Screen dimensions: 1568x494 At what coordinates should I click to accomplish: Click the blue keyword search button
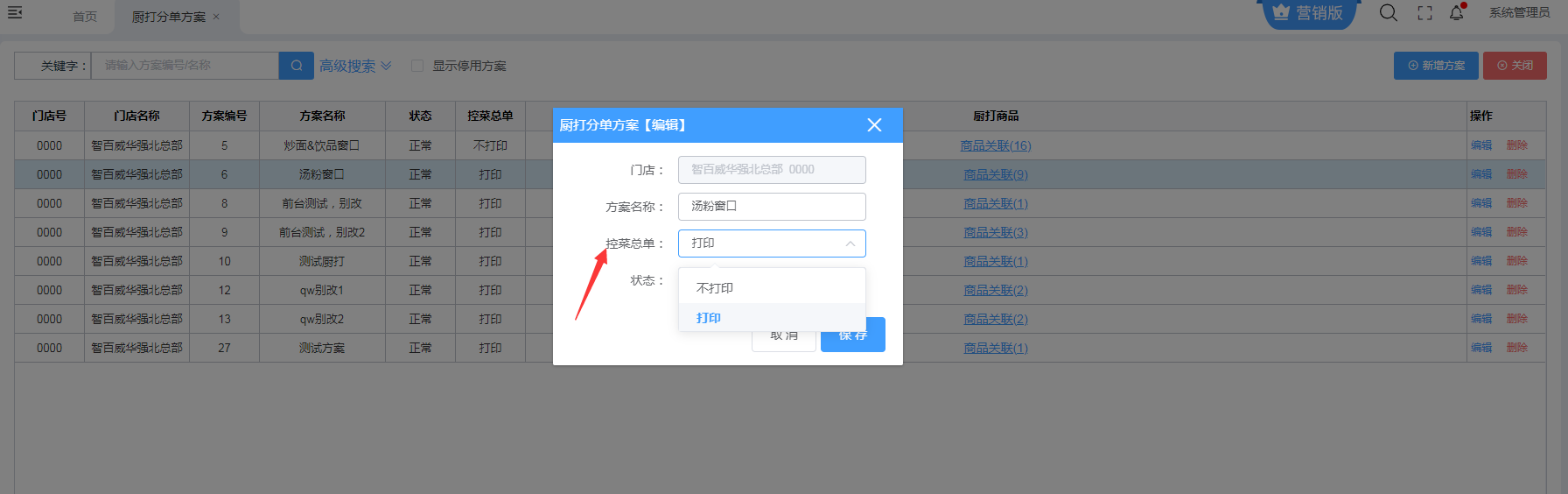pyautogui.click(x=296, y=66)
